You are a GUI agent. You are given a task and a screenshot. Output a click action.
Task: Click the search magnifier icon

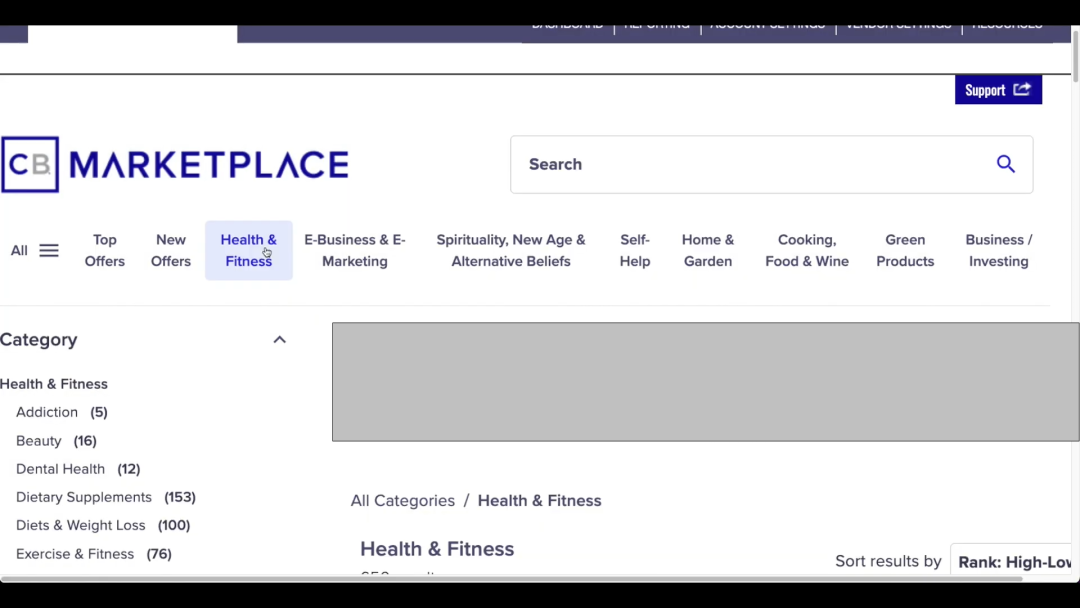tap(1005, 164)
